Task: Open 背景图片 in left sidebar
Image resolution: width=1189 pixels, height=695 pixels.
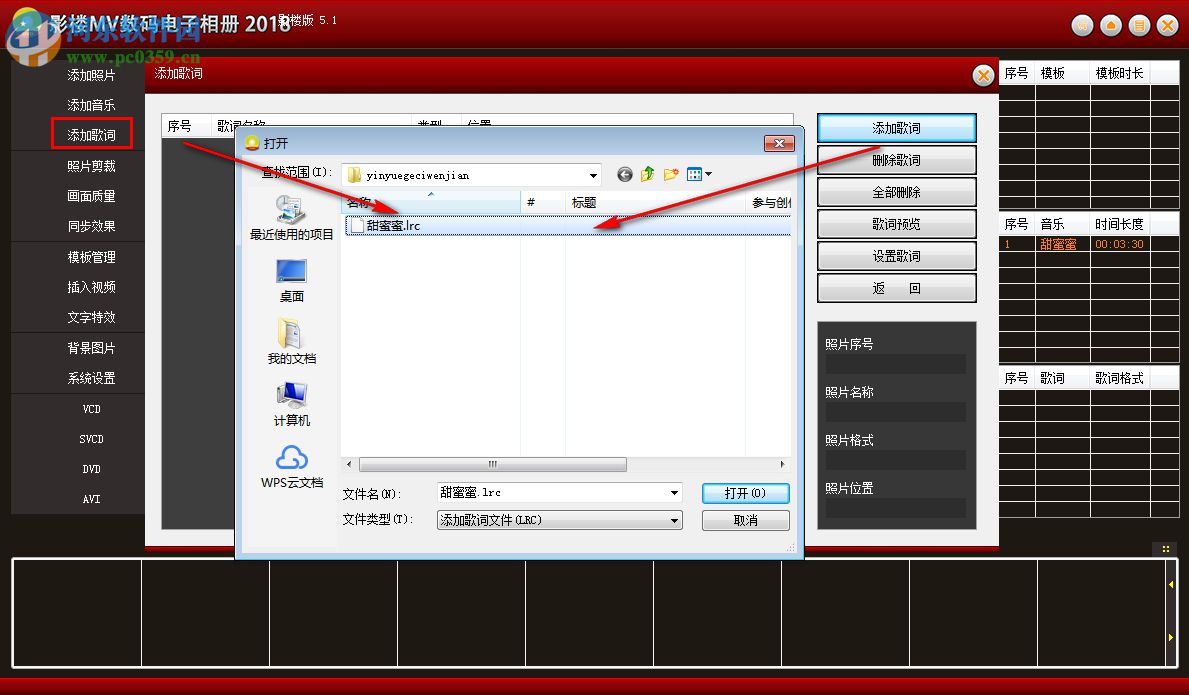Action: pos(92,348)
